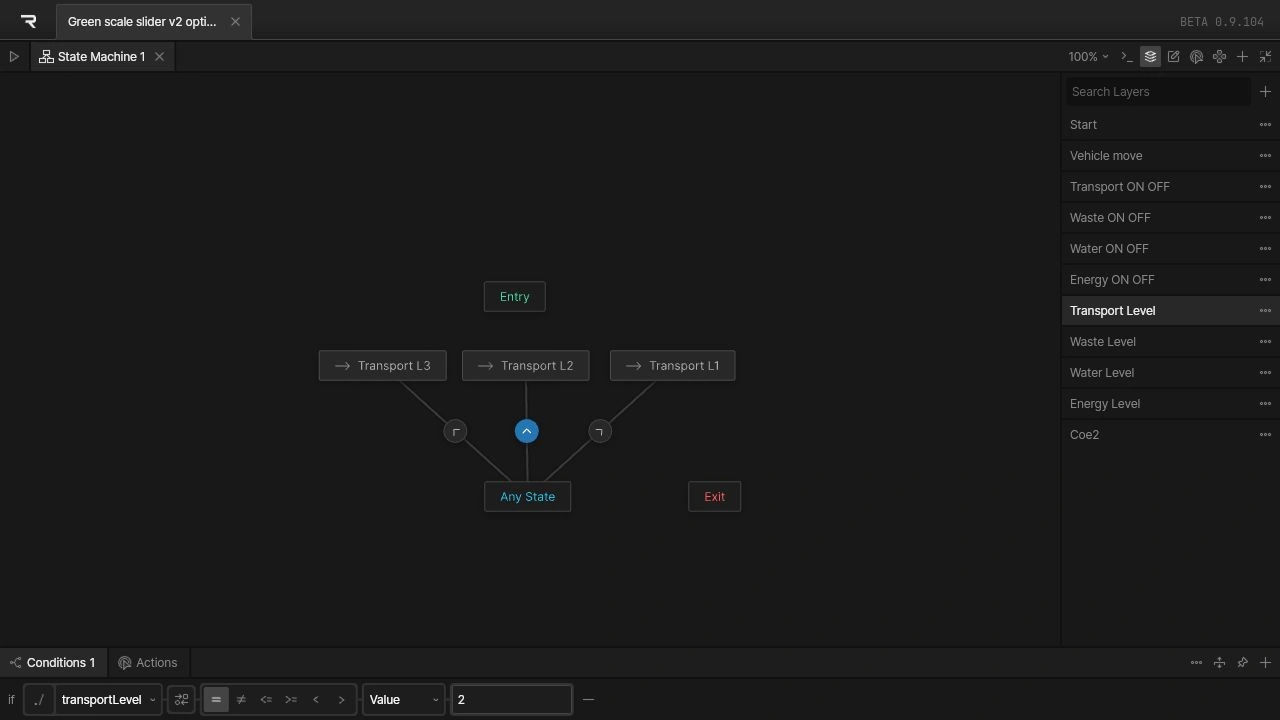Screen dimensions: 1280x720
Task: Select the less-than-or-equal comparison operator
Action: pyautogui.click(x=266, y=700)
